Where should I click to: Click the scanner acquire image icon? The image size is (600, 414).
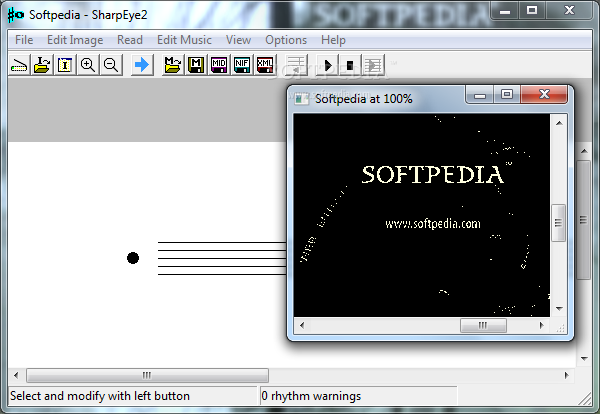click(x=19, y=65)
